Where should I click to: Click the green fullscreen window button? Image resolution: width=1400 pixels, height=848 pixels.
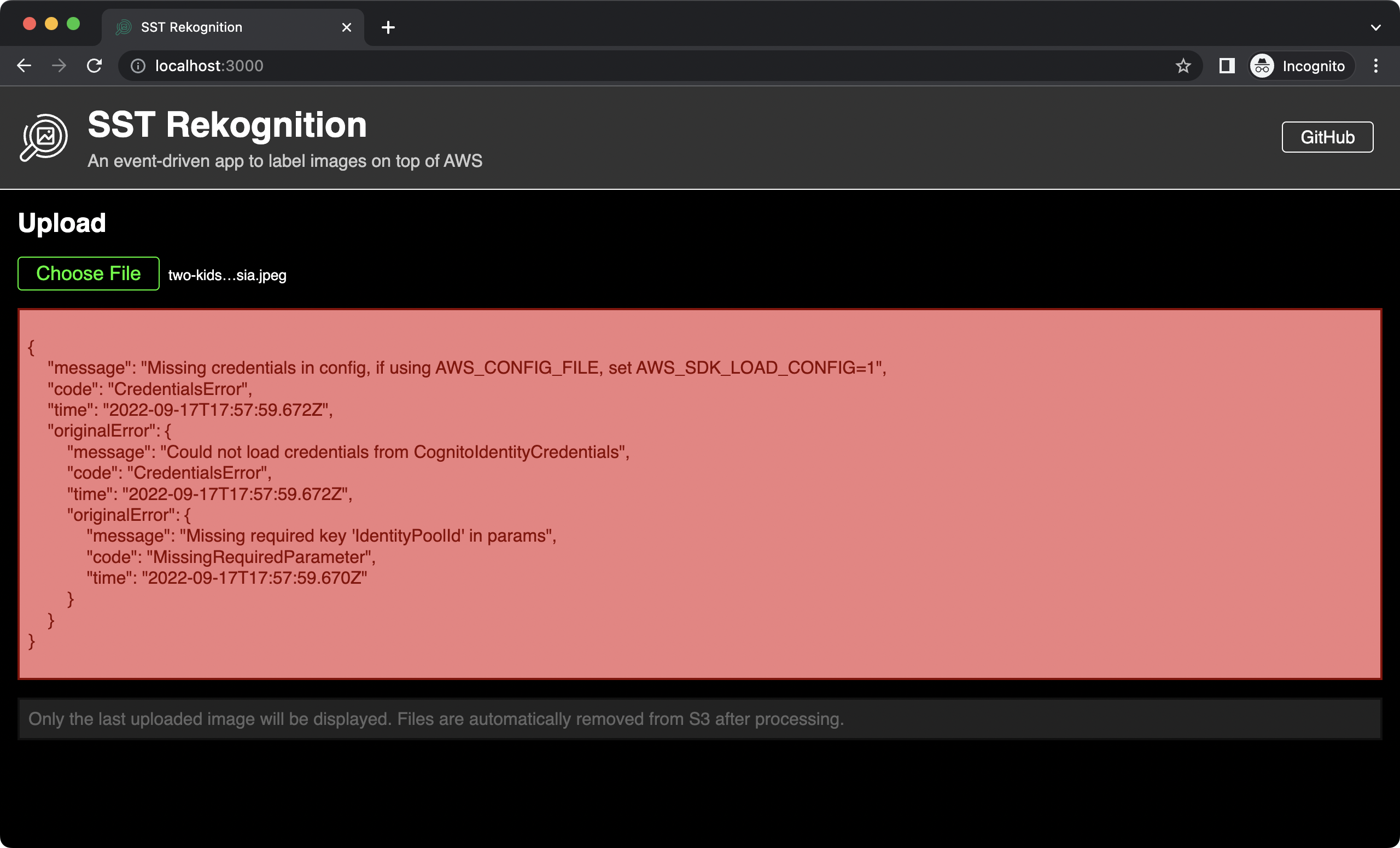(73, 24)
